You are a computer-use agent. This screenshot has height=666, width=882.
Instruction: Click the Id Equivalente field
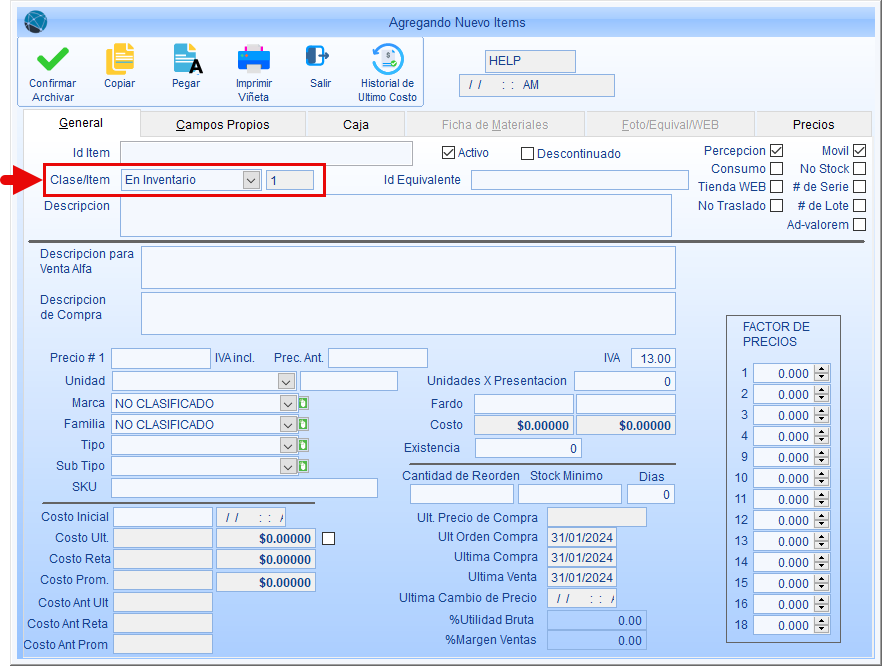(x=579, y=180)
